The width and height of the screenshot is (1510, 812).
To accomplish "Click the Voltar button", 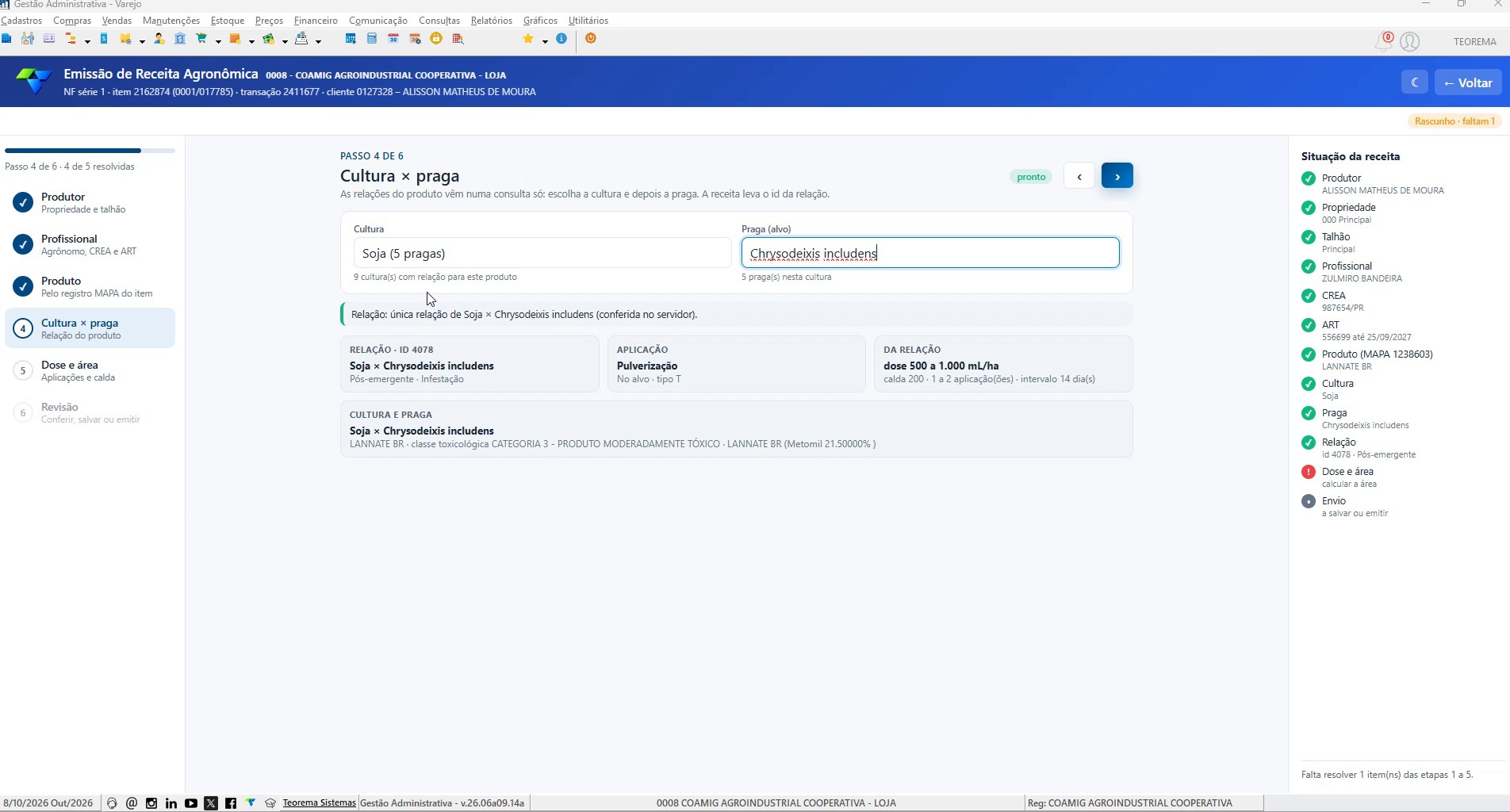I will pyautogui.click(x=1468, y=82).
